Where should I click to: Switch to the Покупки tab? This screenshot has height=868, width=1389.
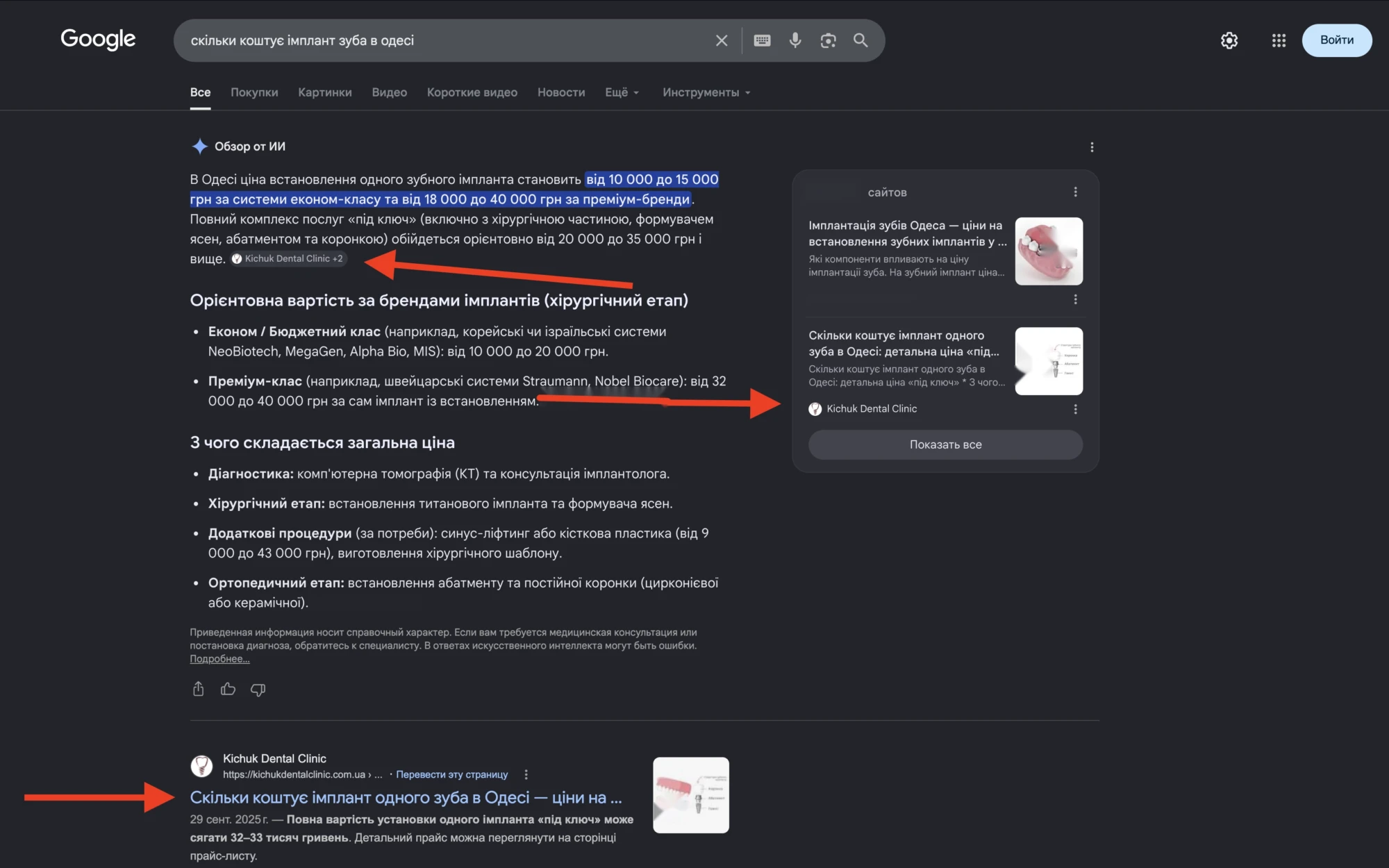(x=254, y=92)
